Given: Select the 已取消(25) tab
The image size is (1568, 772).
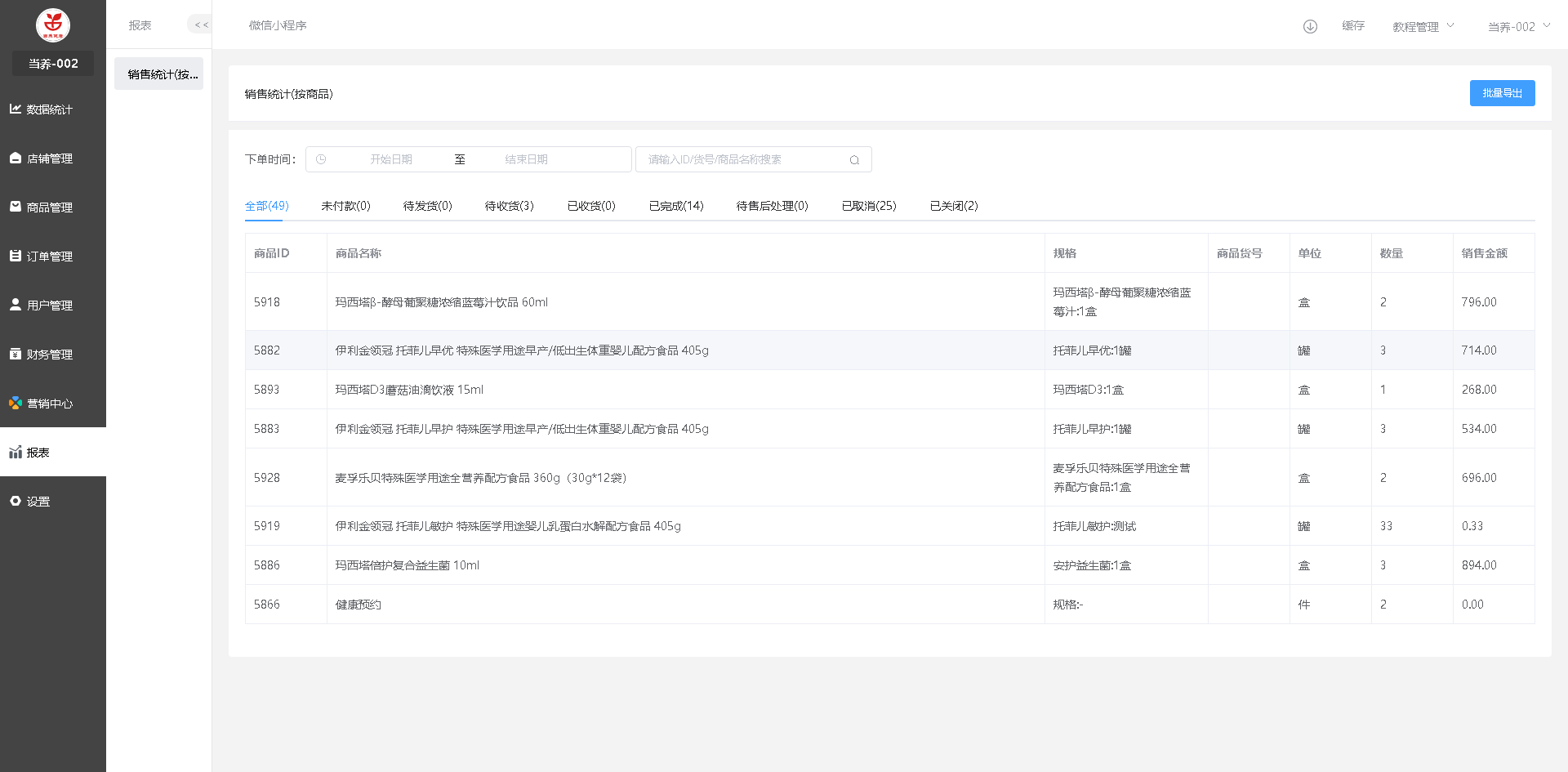Looking at the screenshot, I should (868, 206).
